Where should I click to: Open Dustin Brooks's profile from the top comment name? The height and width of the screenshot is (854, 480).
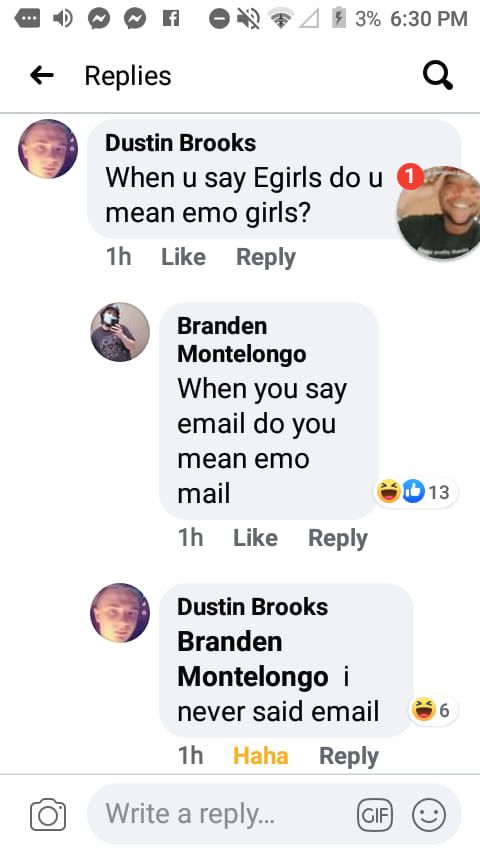click(180, 143)
